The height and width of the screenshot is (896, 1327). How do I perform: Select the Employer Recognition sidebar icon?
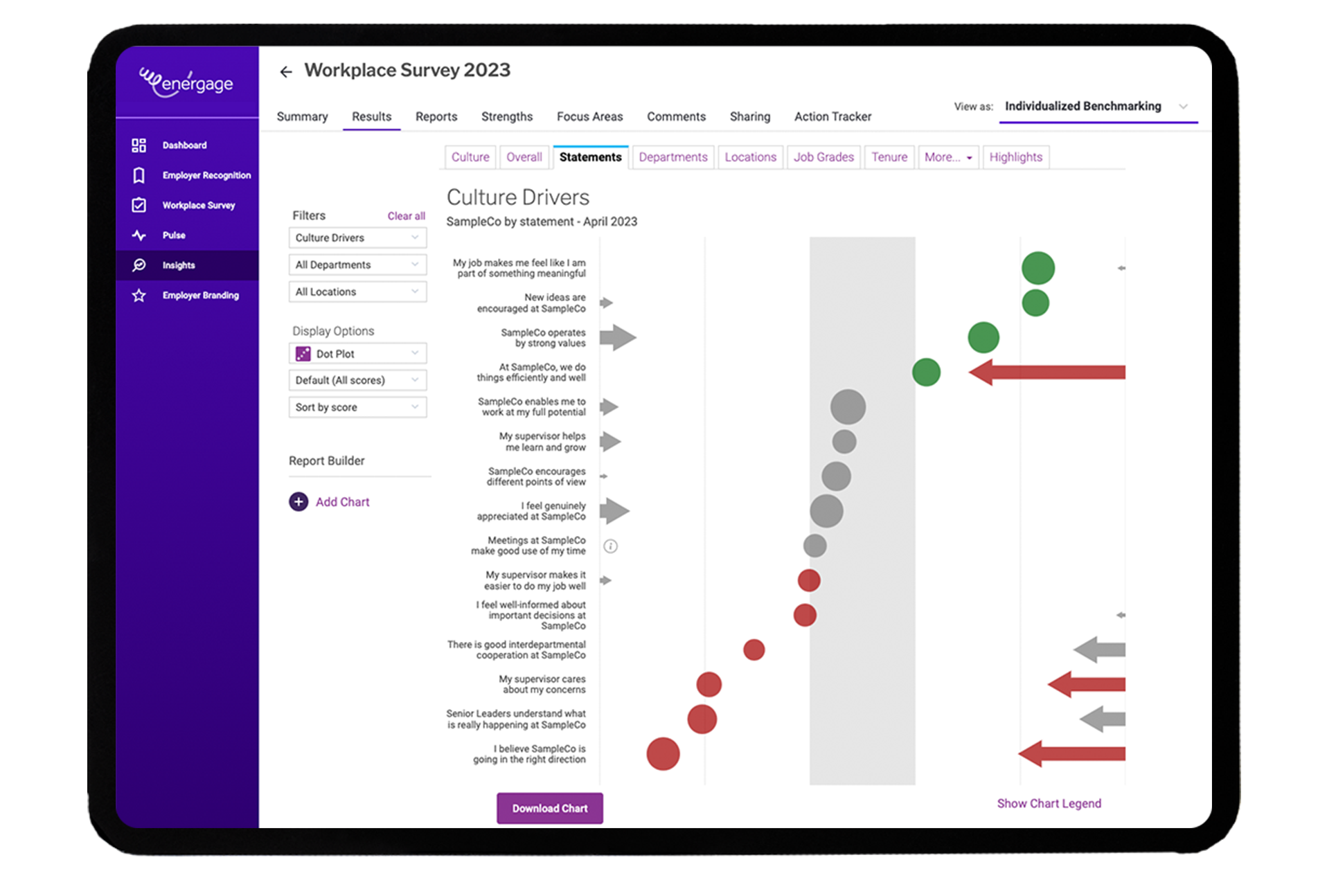[x=139, y=175]
